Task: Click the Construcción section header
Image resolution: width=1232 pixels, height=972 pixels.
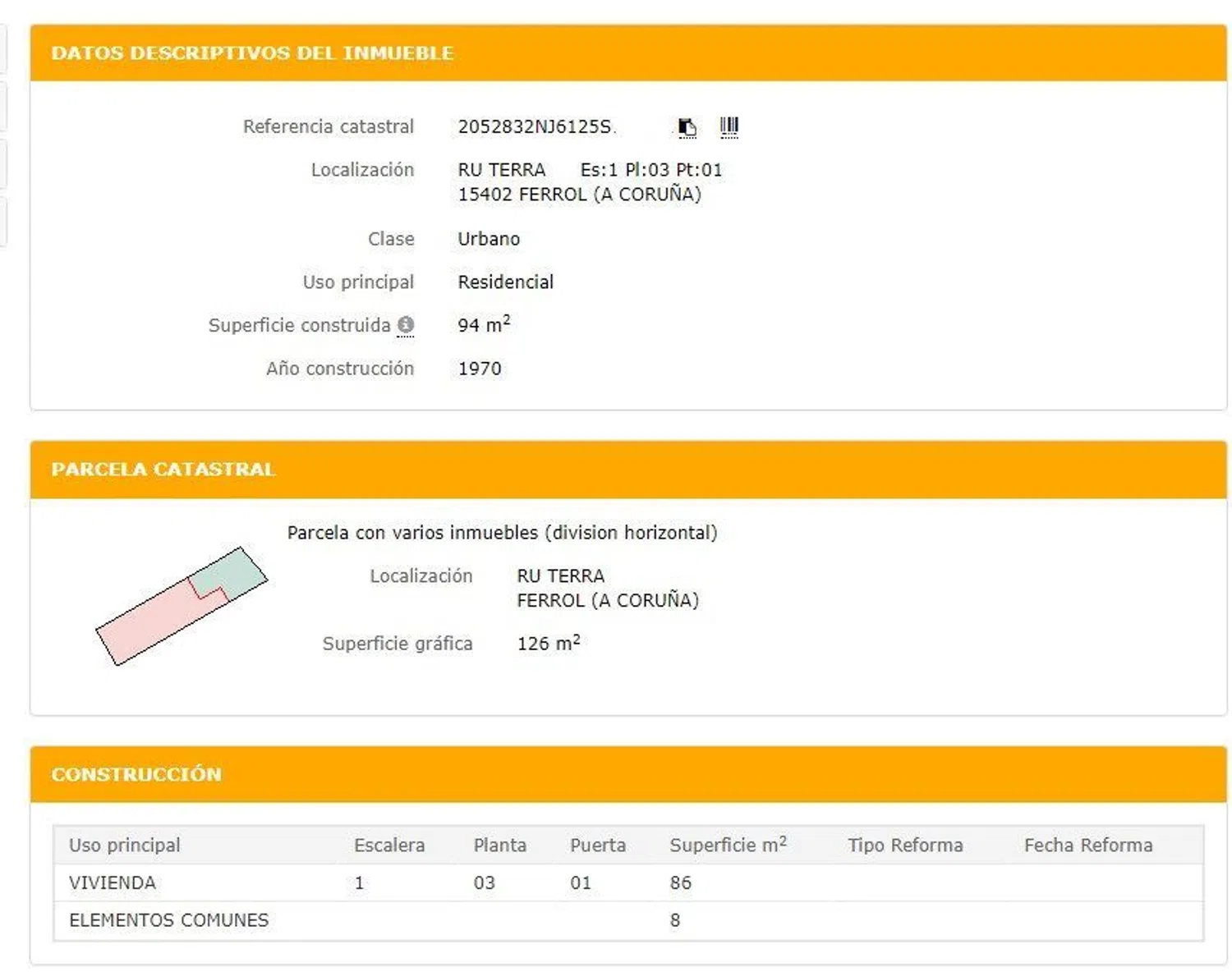Action: (x=136, y=774)
